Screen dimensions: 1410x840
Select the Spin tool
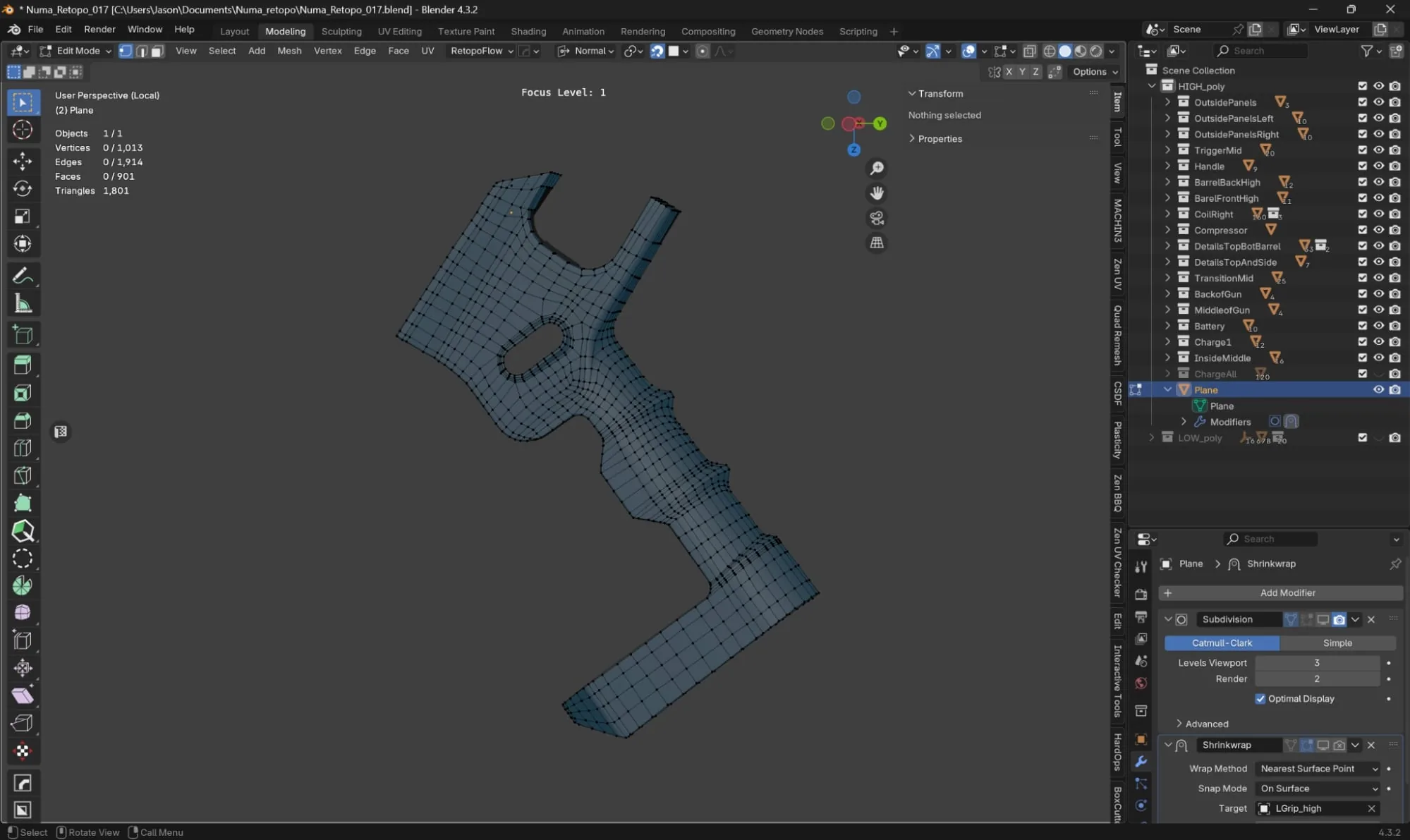[23, 585]
